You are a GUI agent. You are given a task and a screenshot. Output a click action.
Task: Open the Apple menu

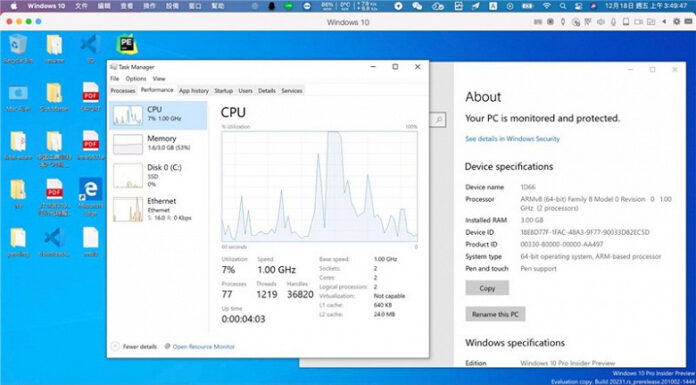coord(13,6)
